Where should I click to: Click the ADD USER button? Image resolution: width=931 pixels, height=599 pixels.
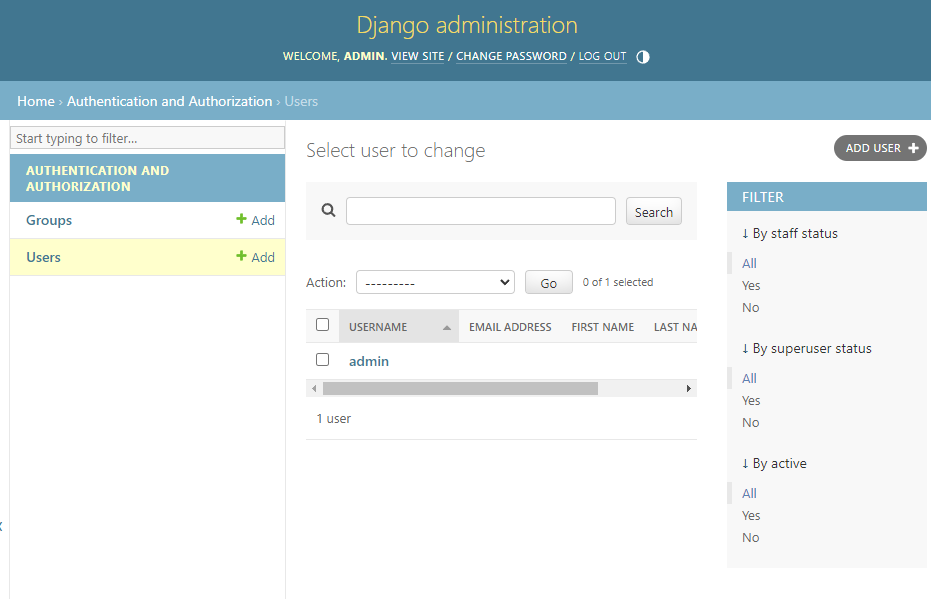click(x=880, y=148)
